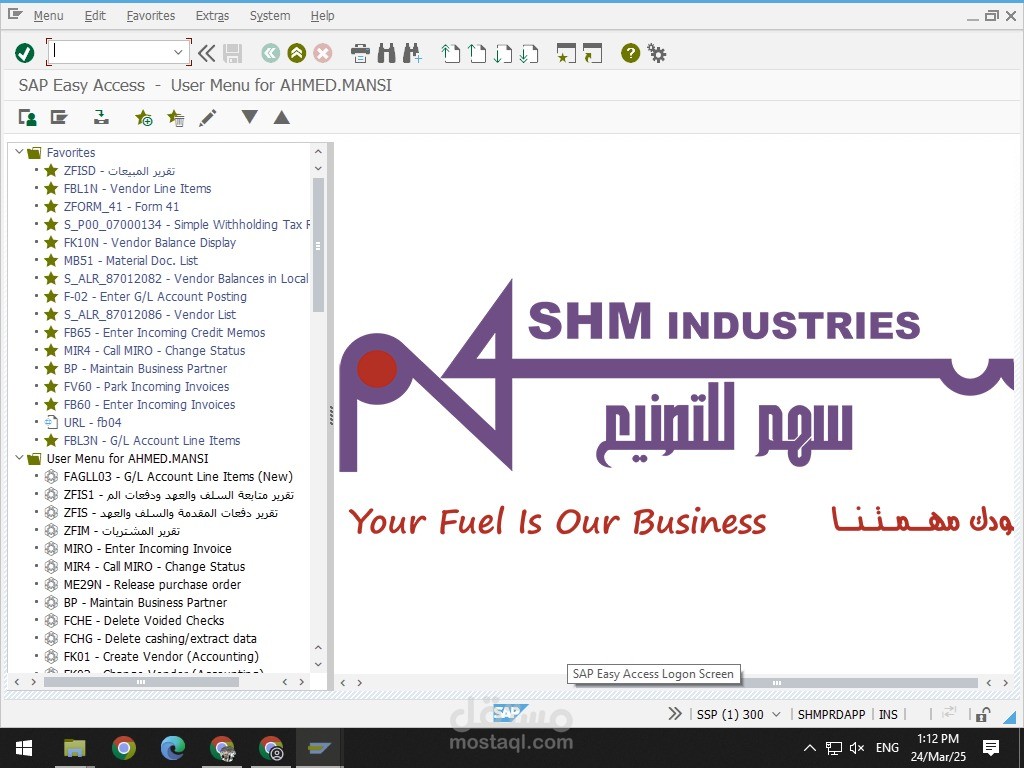Expand the status bar double-arrow
This screenshot has height=768, width=1024.
coord(675,714)
